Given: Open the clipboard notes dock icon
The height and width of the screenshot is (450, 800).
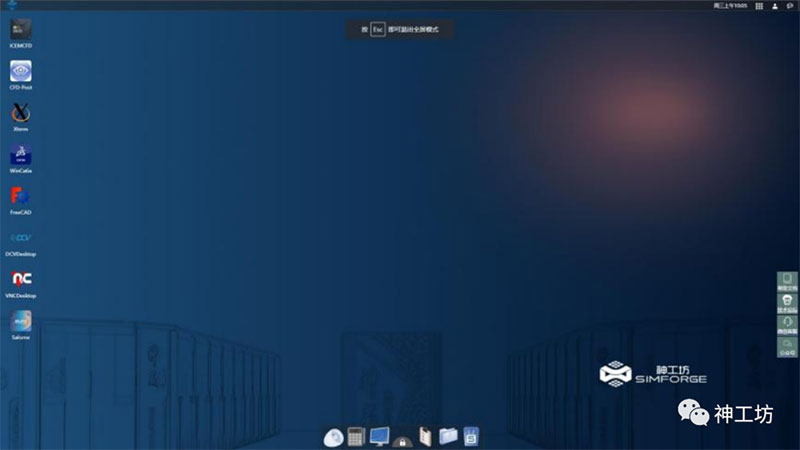Looking at the screenshot, I should tap(425, 436).
